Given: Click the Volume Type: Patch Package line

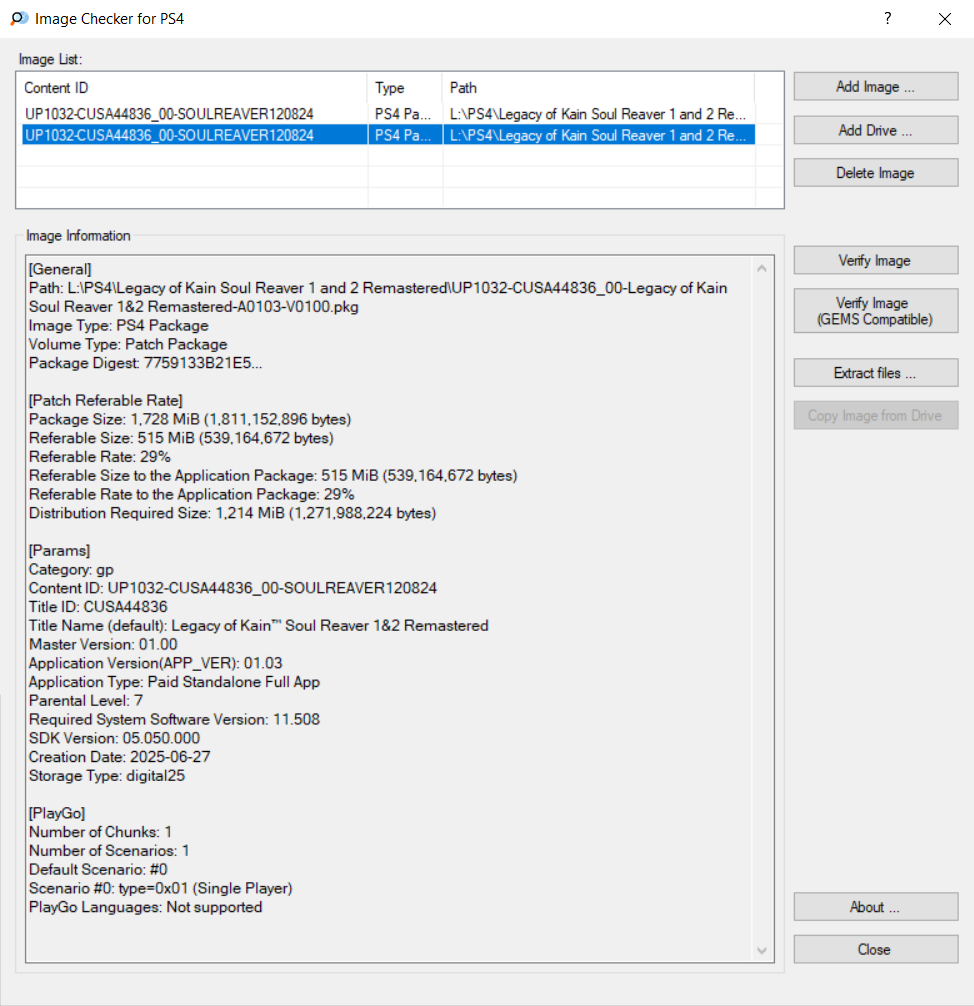Looking at the screenshot, I should (x=128, y=345).
